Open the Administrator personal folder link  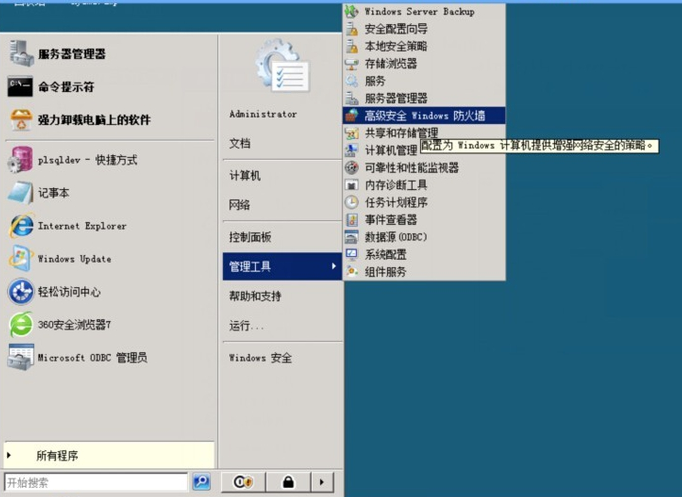[263, 114]
